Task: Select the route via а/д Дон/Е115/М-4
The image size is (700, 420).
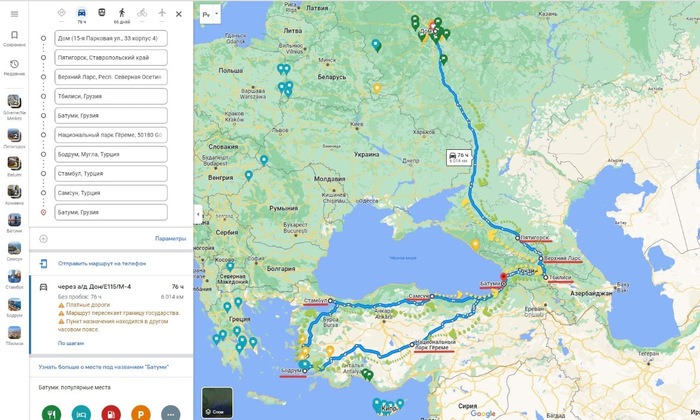Action: [x=112, y=315]
